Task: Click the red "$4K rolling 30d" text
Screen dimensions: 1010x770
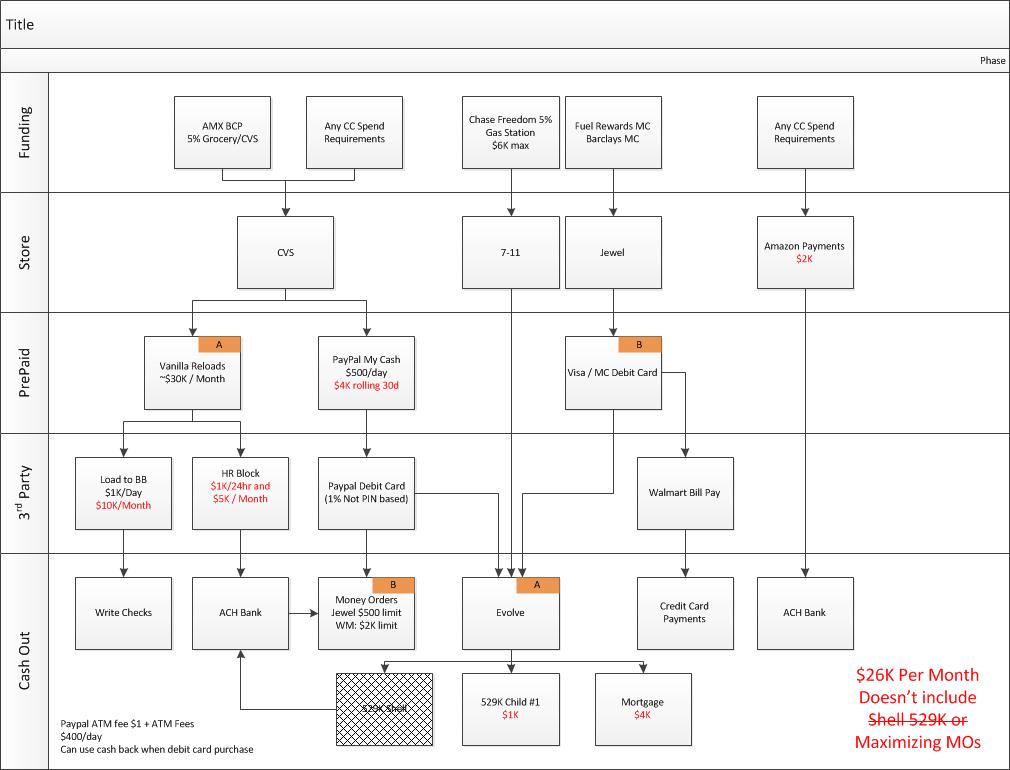Action: pos(367,386)
